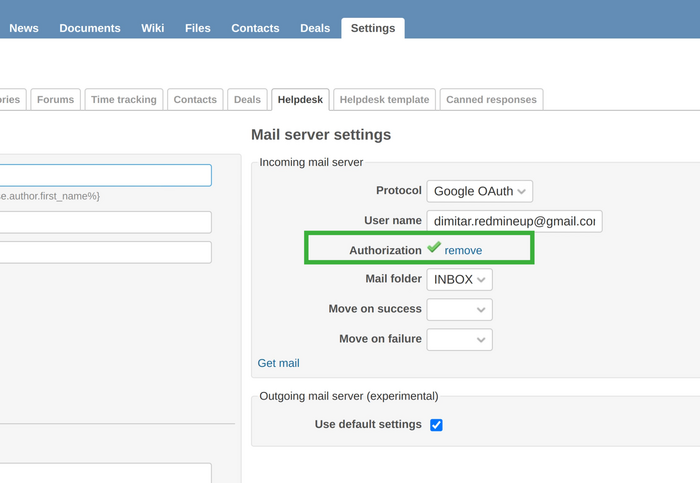
Task: Toggle the Use default settings checkbox
Action: 436,425
